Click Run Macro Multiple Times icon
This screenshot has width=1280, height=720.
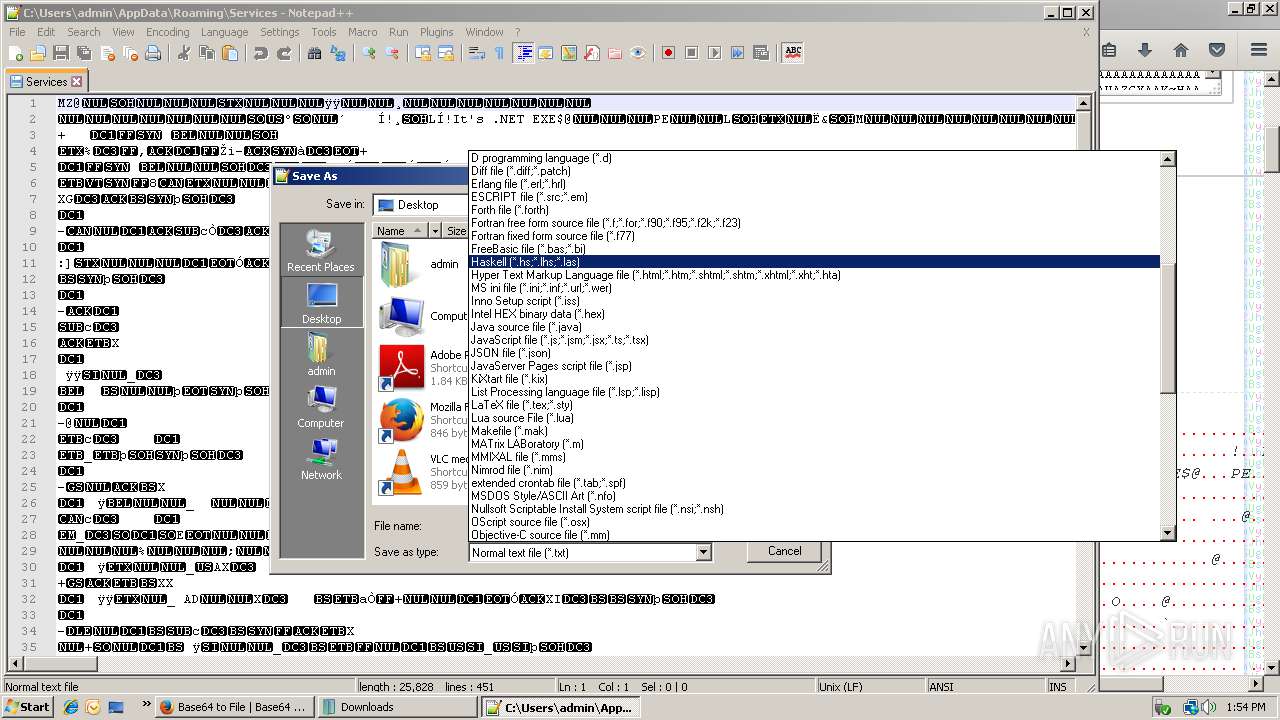(737, 53)
